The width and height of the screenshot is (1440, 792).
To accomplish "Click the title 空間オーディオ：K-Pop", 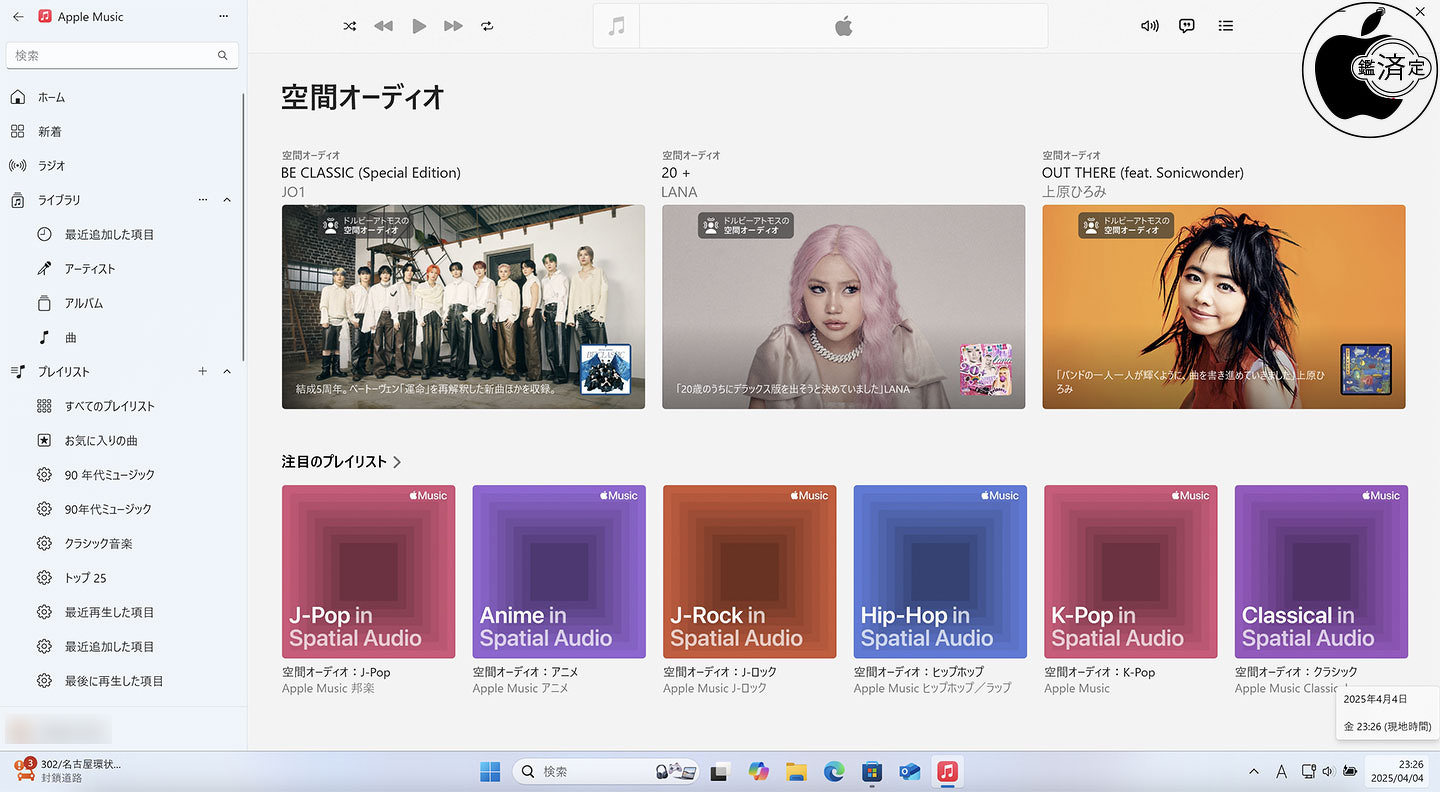I will tap(1100, 672).
